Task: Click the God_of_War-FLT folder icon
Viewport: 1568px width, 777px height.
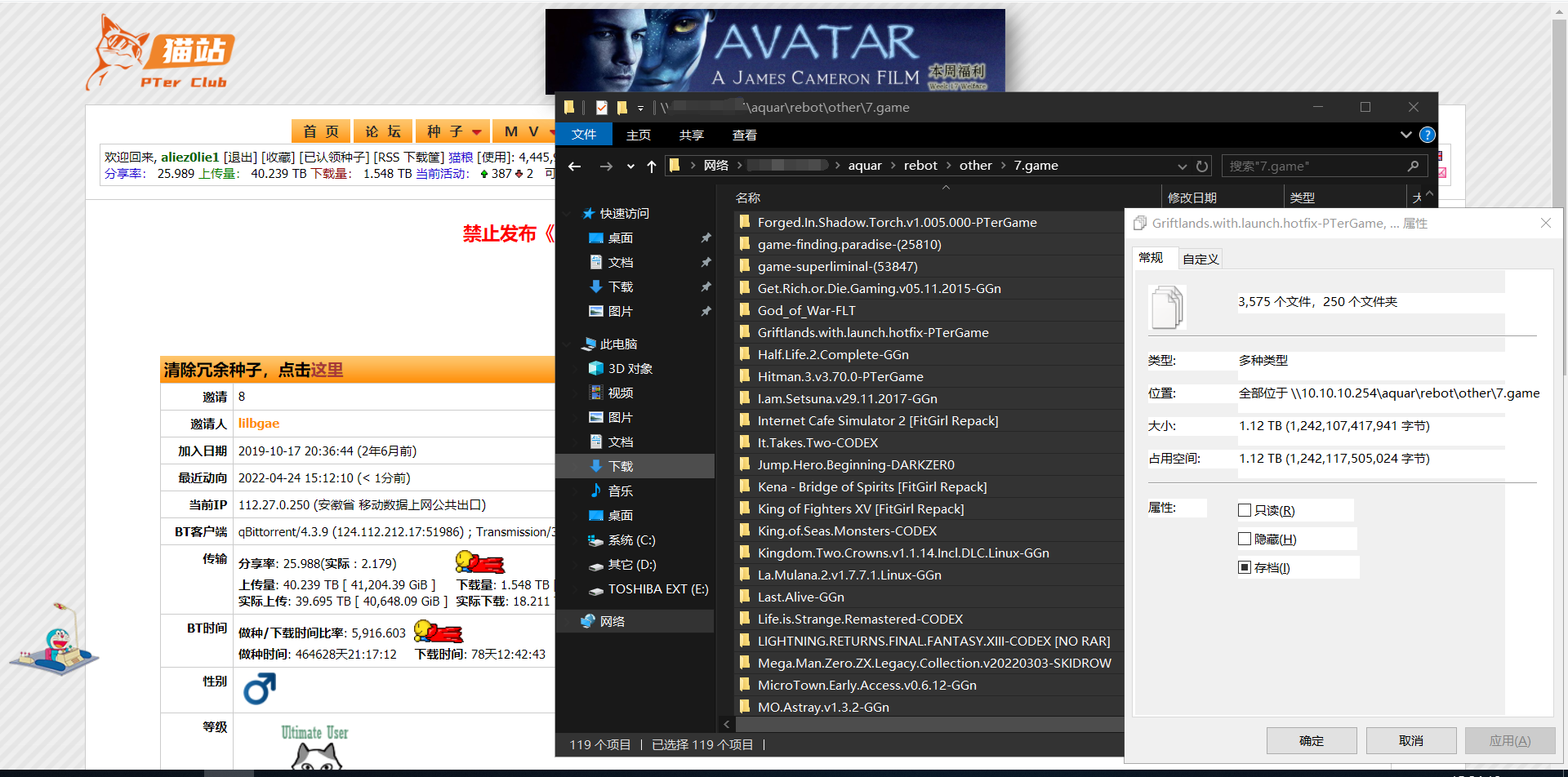Action: pyautogui.click(x=744, y=310)
